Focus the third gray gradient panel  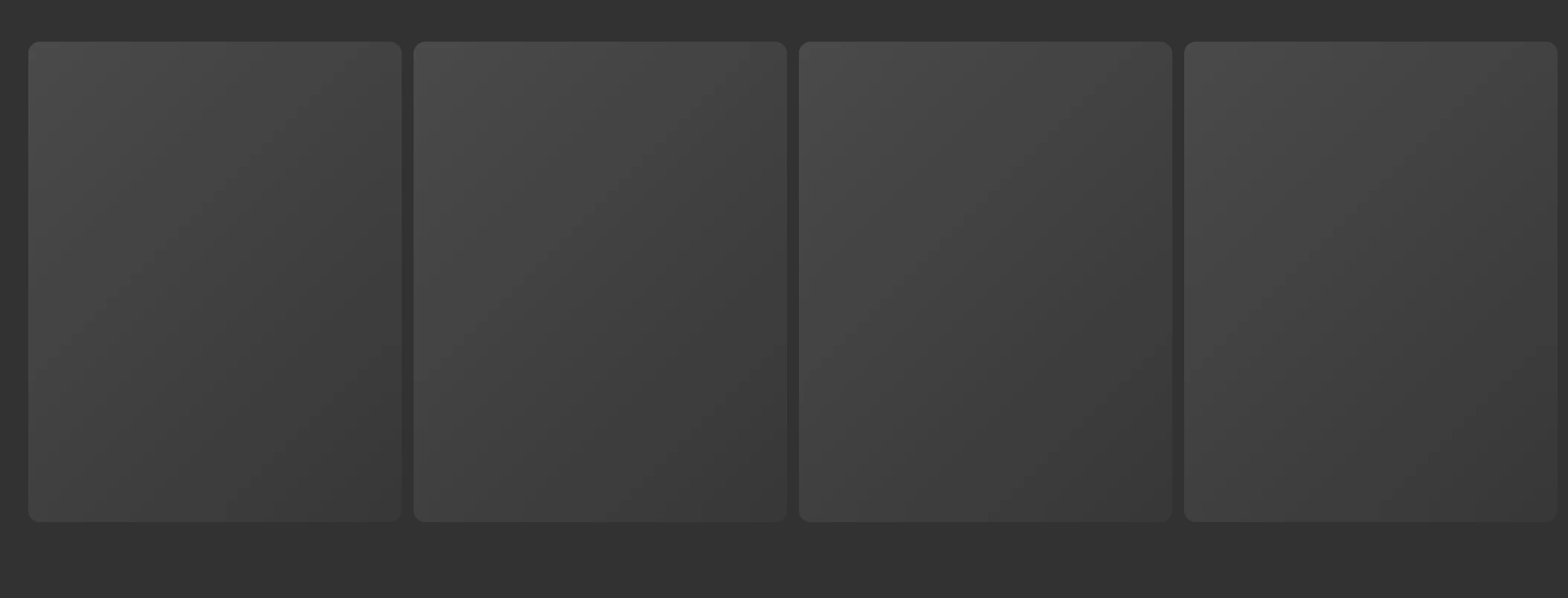(986, 282)
